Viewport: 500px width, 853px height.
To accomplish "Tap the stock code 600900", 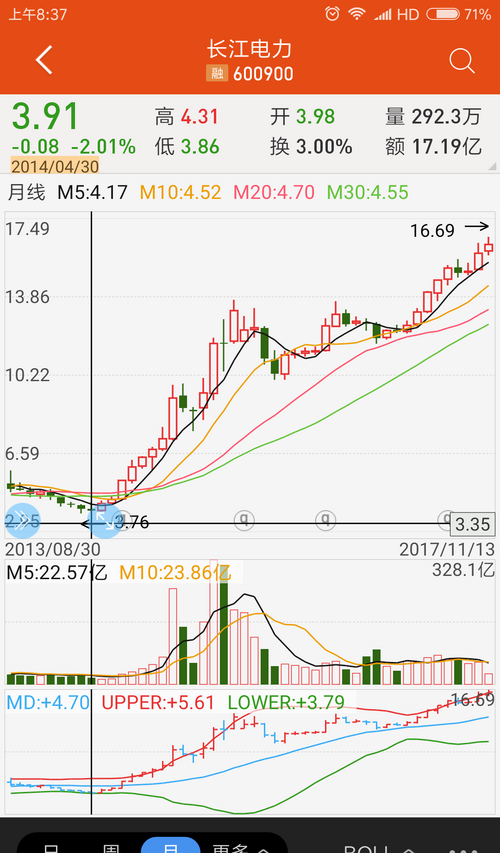I will pyautogui.click(x=263, y=73).
